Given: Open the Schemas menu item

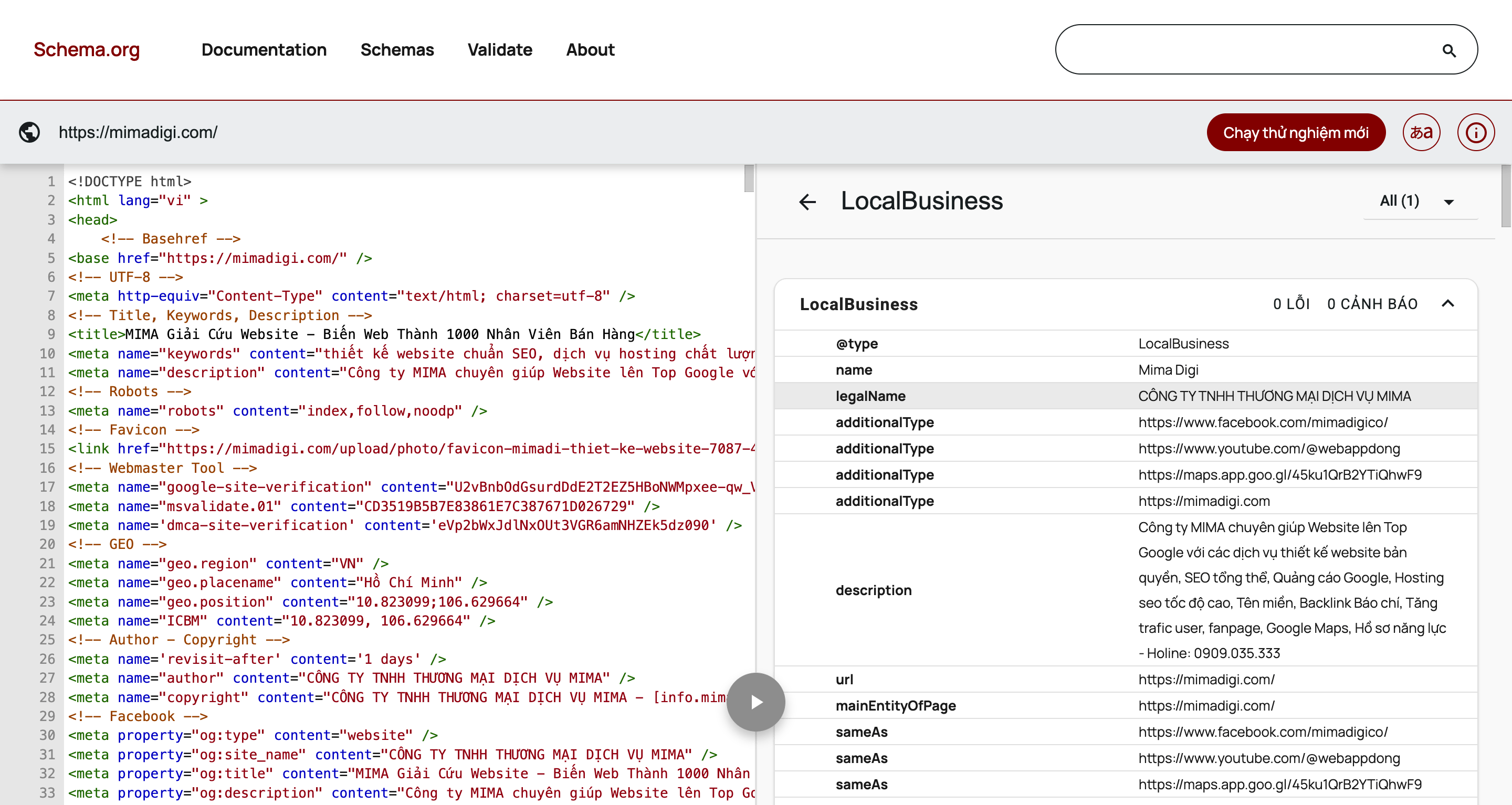Looking at the screenshot, I should pyautogui.click(x=397, y=50).
